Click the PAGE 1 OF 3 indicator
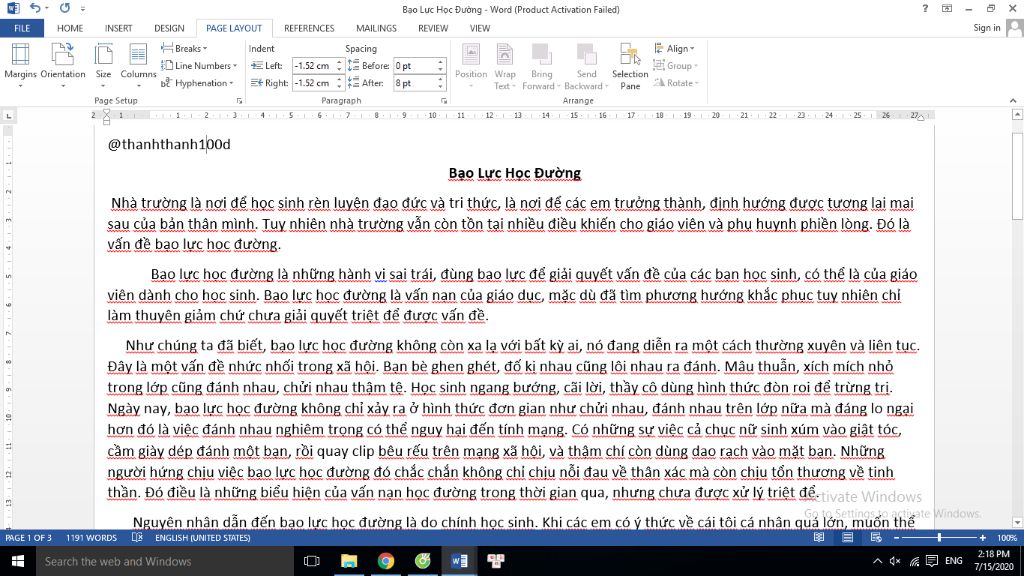Screen dimensions: 1024x576 pos(29,537)
